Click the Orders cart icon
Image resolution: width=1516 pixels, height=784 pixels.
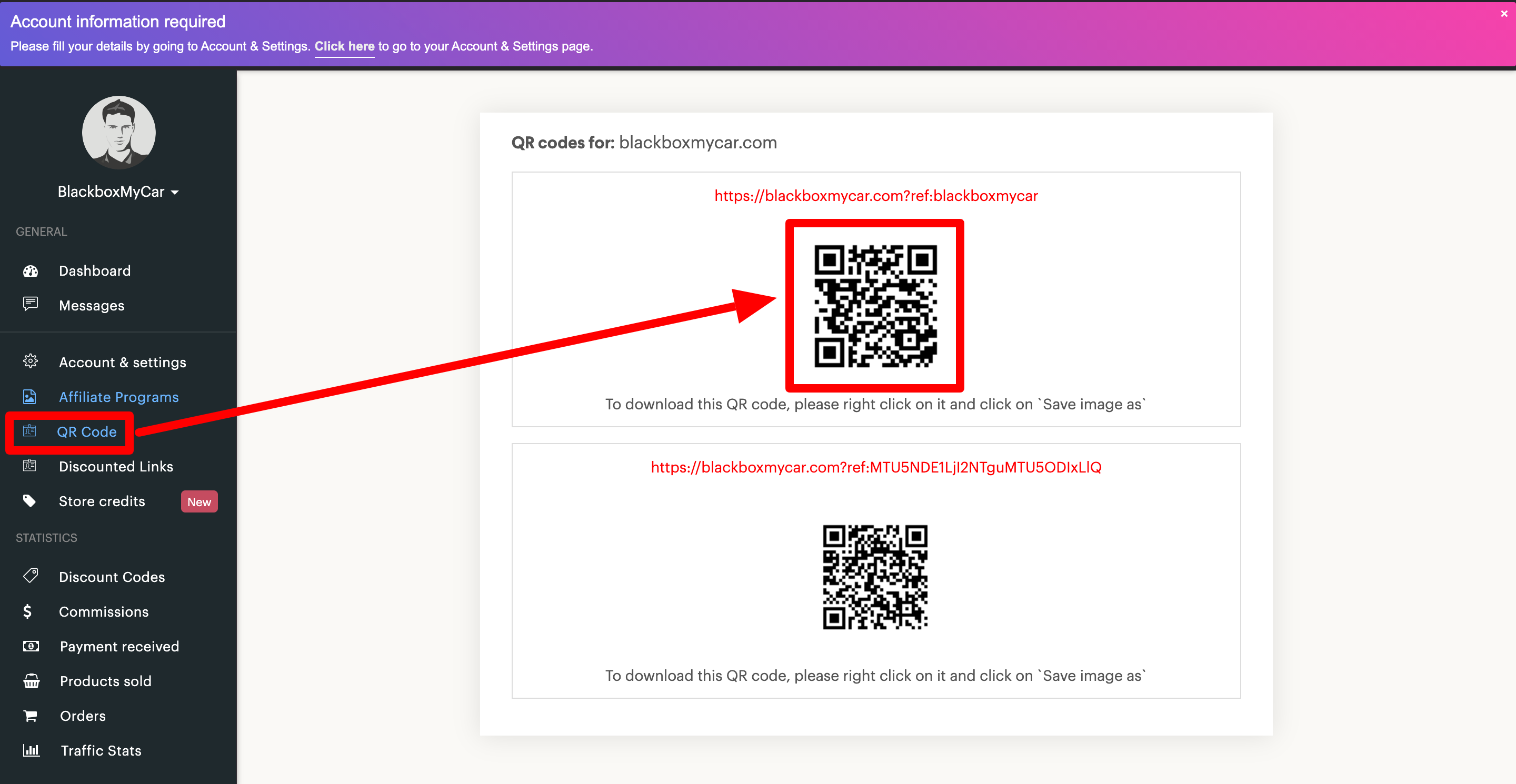pos(30,716)
